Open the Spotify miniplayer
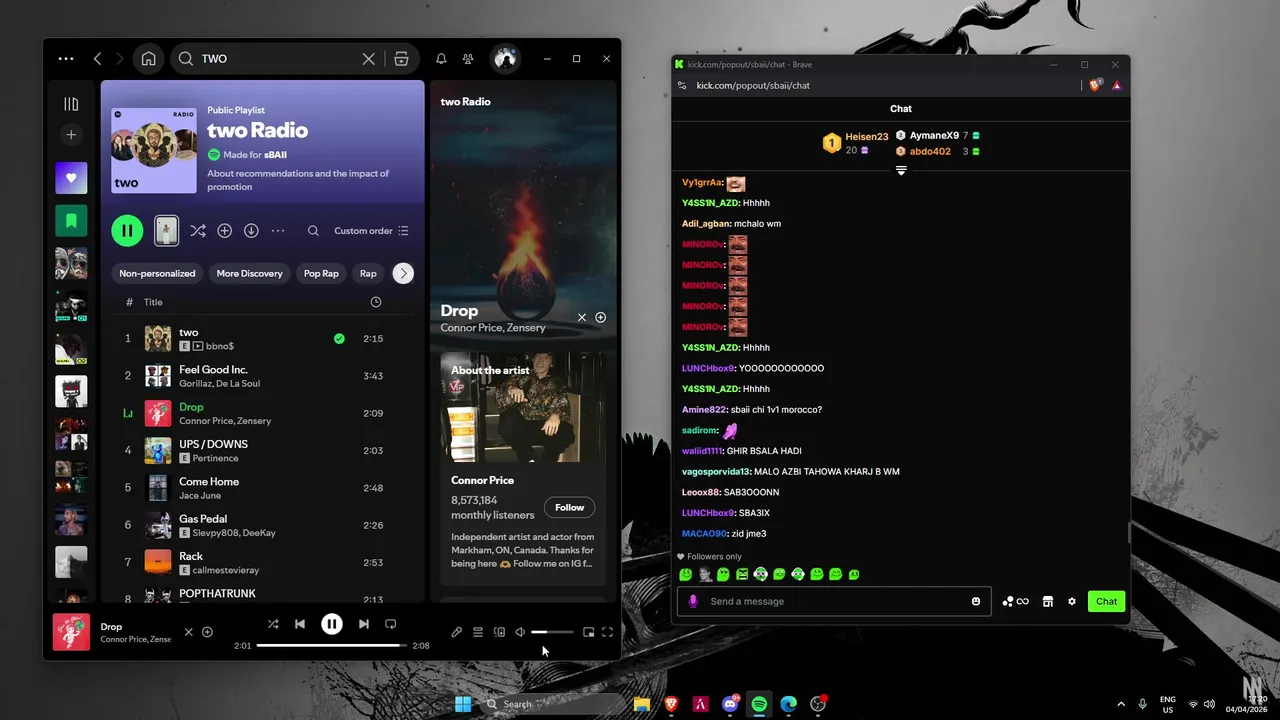 pyautogui.click(x=588, y=632)
